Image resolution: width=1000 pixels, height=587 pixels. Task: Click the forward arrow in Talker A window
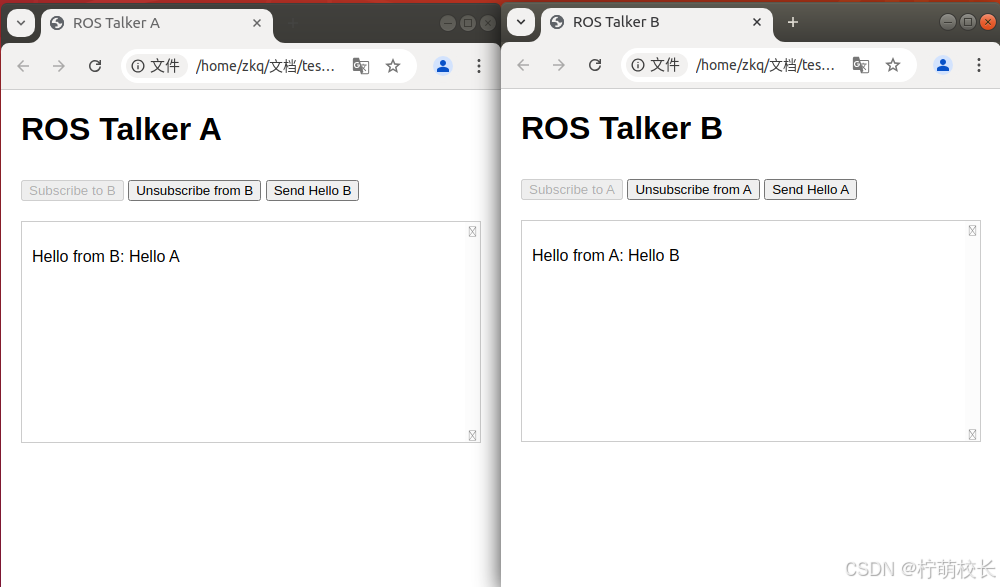coord(59,65)
